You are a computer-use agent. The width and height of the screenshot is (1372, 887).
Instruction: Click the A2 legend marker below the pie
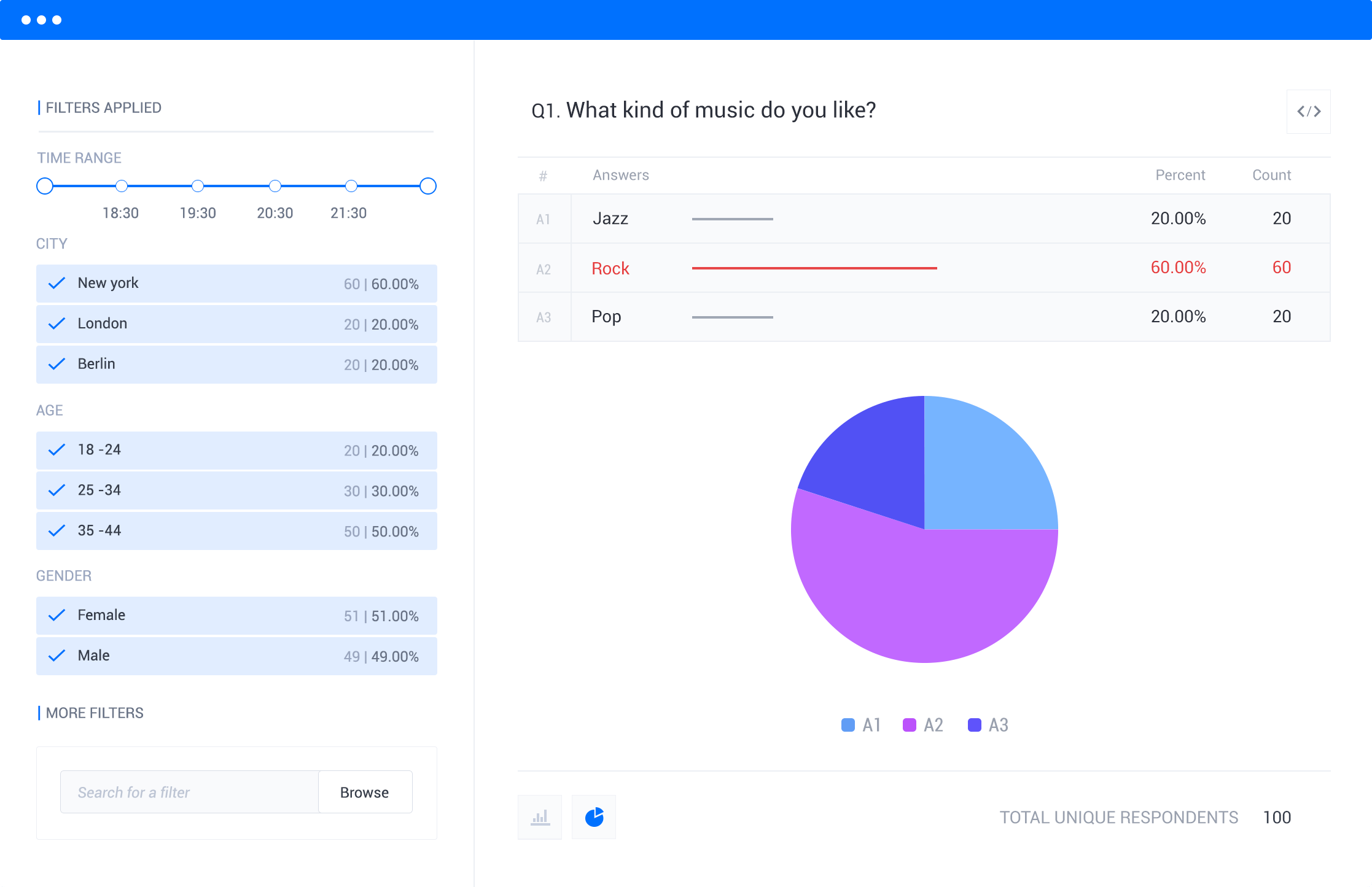click(x=909, y=724)
